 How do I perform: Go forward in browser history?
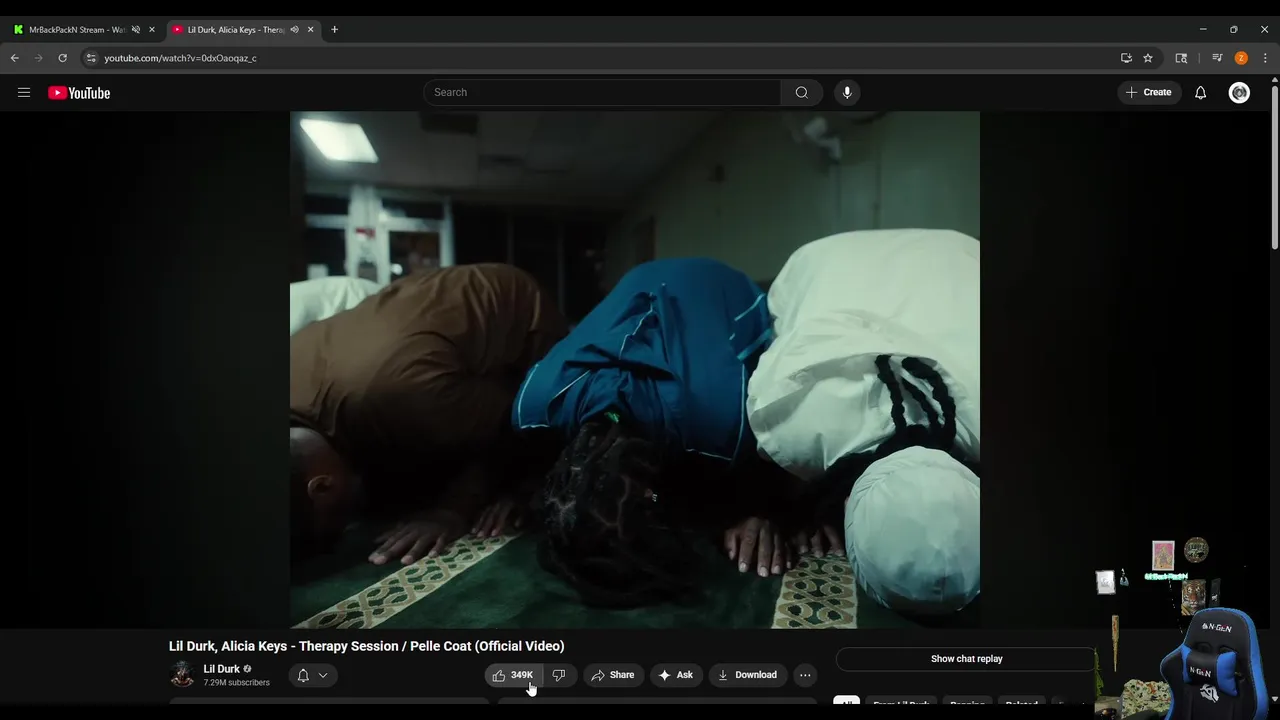39,58
